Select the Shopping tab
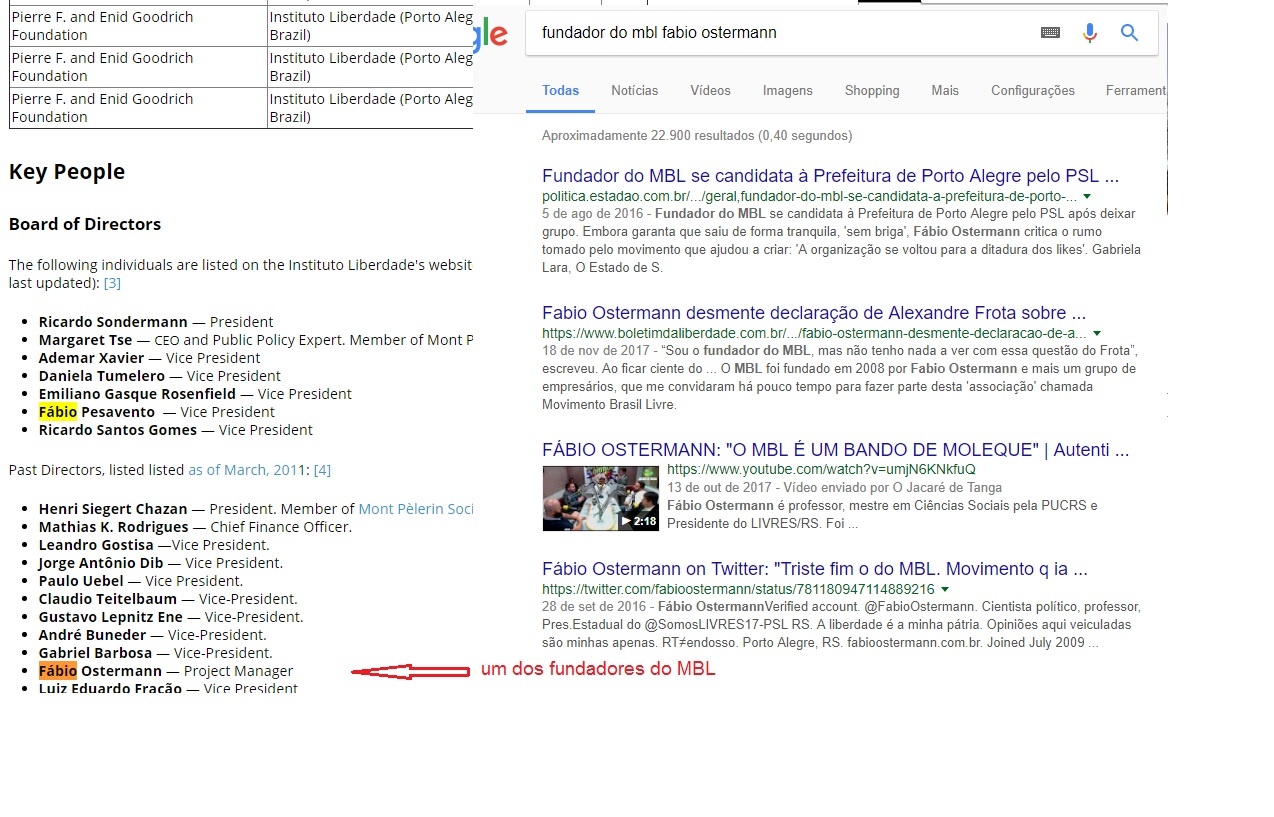The image size is (1274, 817). [x=871, y=90]
